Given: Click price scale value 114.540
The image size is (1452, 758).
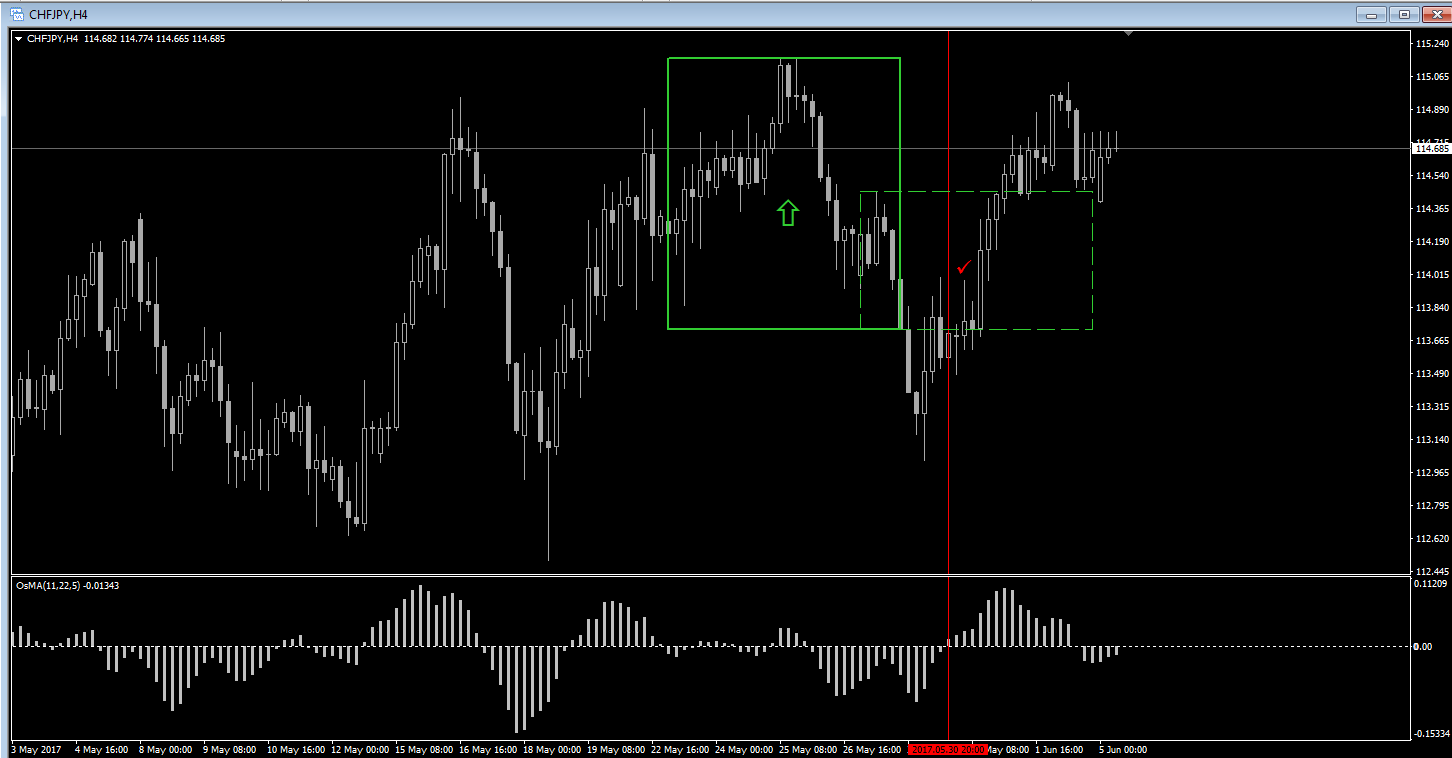Looking at the screenshot, I should (x=1433, y=176).
